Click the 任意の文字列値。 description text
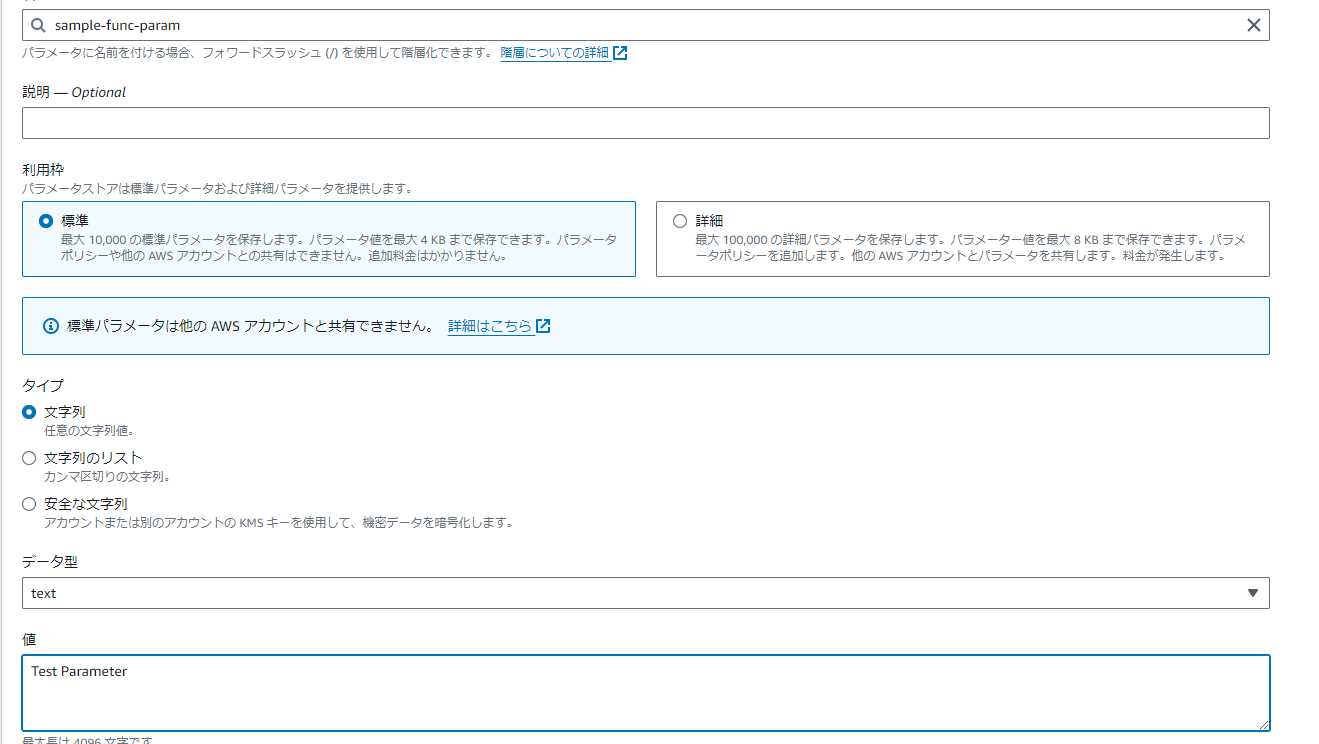Image resolution: width=1319 pixels, height=744 pixels. 90,431
